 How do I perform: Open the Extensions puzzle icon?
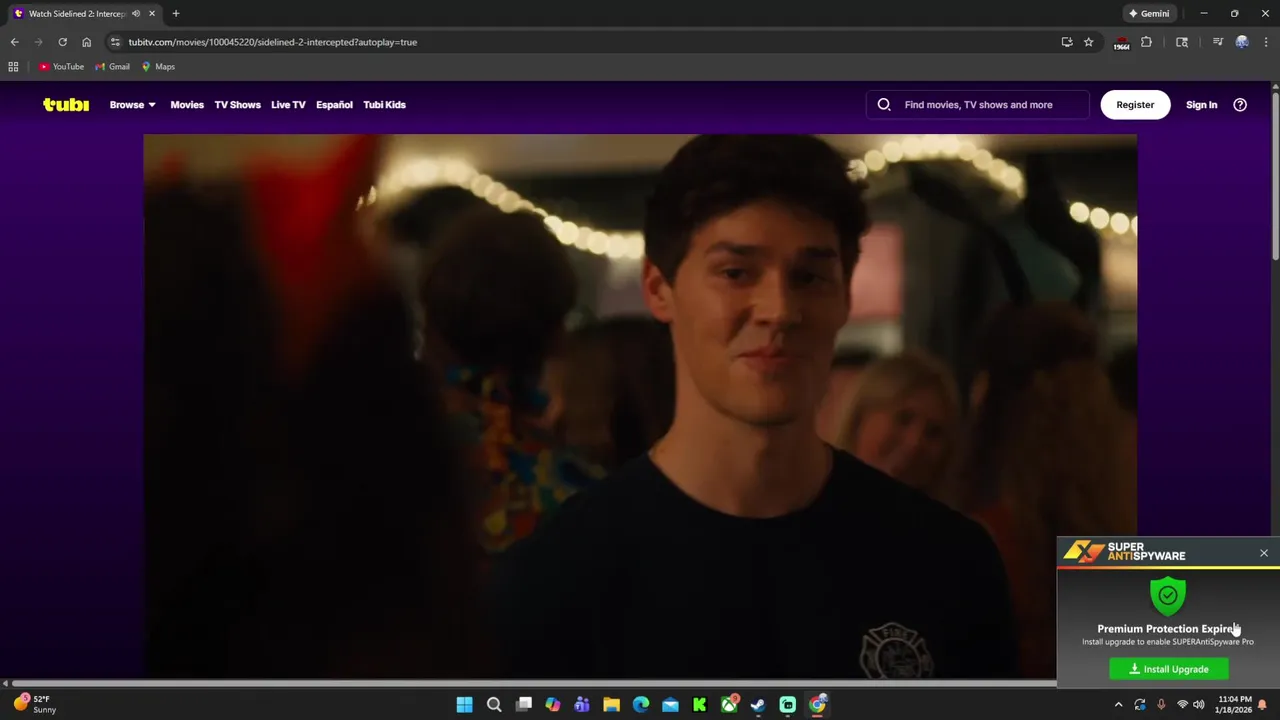tap(1146, 42)
